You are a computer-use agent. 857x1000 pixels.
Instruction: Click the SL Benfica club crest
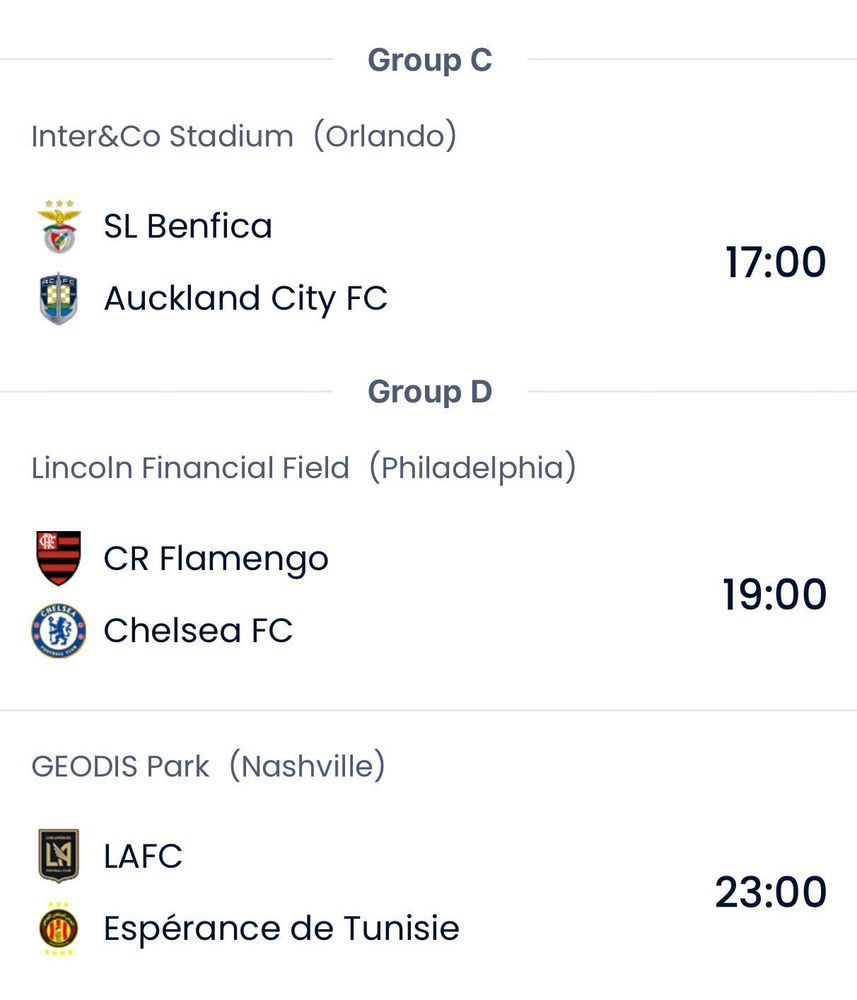59,226
